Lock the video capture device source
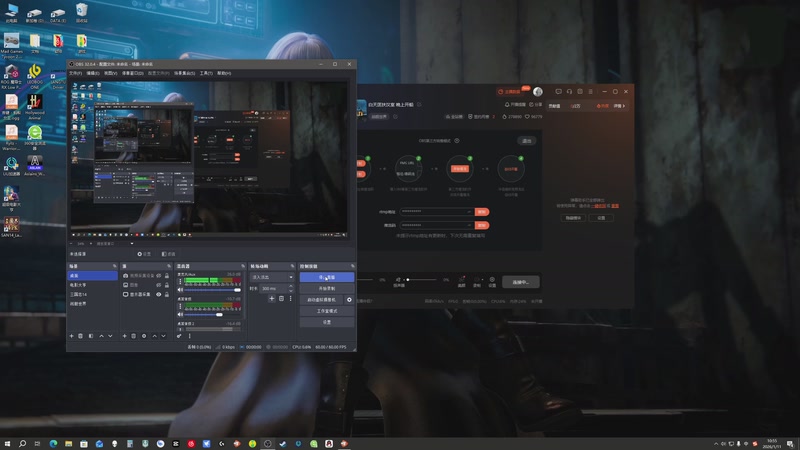800x450 pixels. [166, 276]
